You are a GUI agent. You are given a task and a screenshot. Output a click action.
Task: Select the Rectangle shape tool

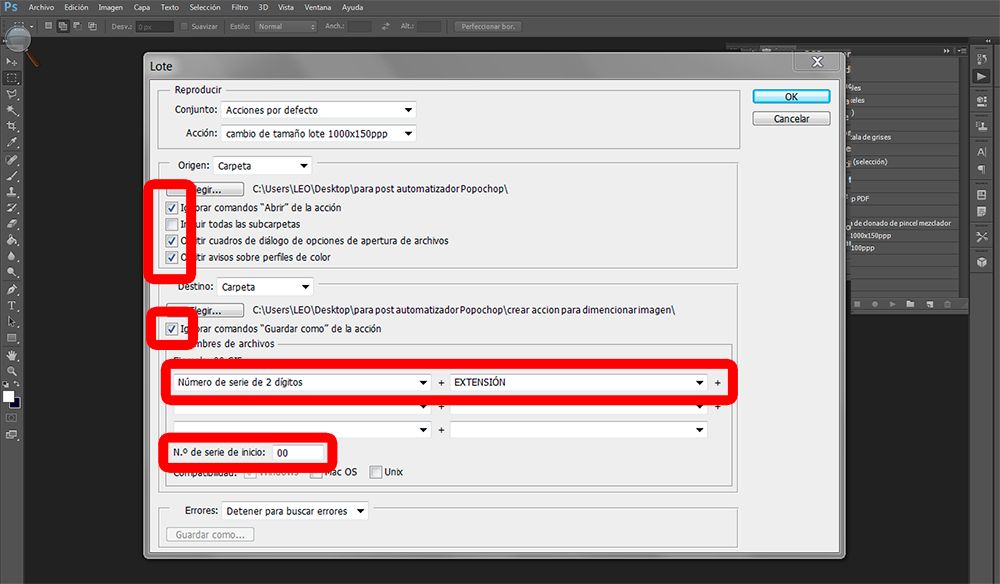click(x=12, y=338)
